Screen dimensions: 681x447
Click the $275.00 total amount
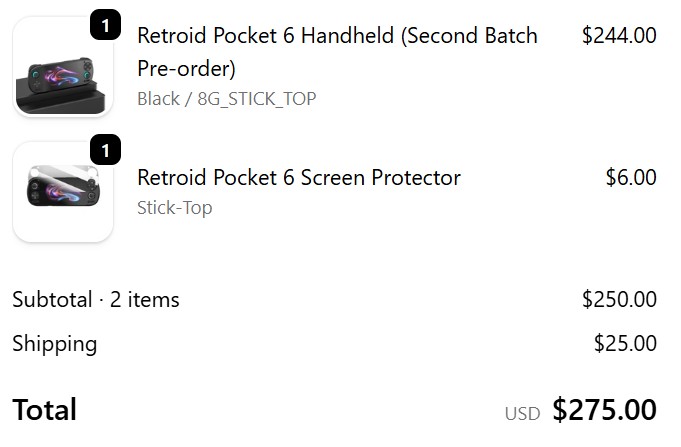604,410
